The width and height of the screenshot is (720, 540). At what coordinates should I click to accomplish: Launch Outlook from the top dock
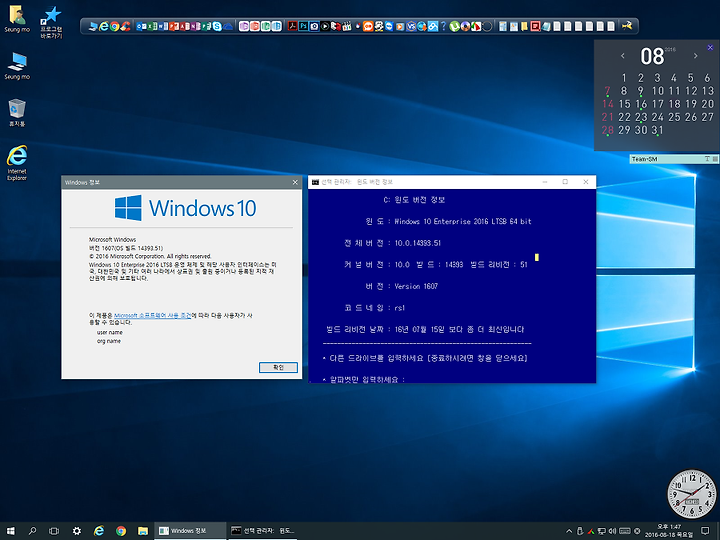141,26
